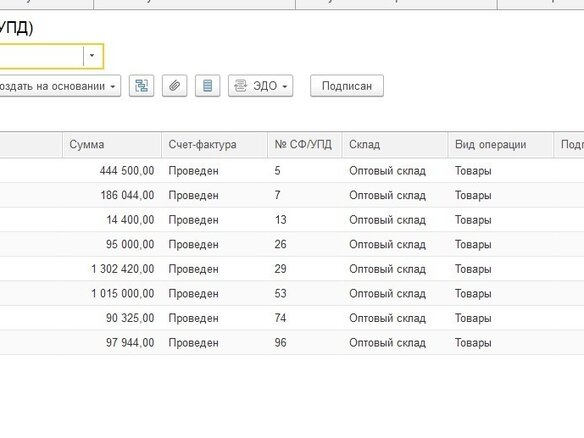This screenshot has height=438, width=584.
Task: Click Проведен in the row numbered 53
Action: coord(193,294)
